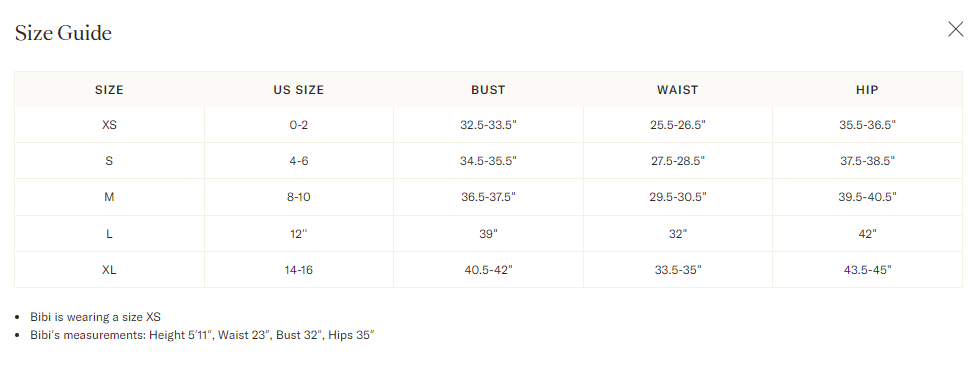
Task: Close the Size Guide dialog
Action: point(955,29)
